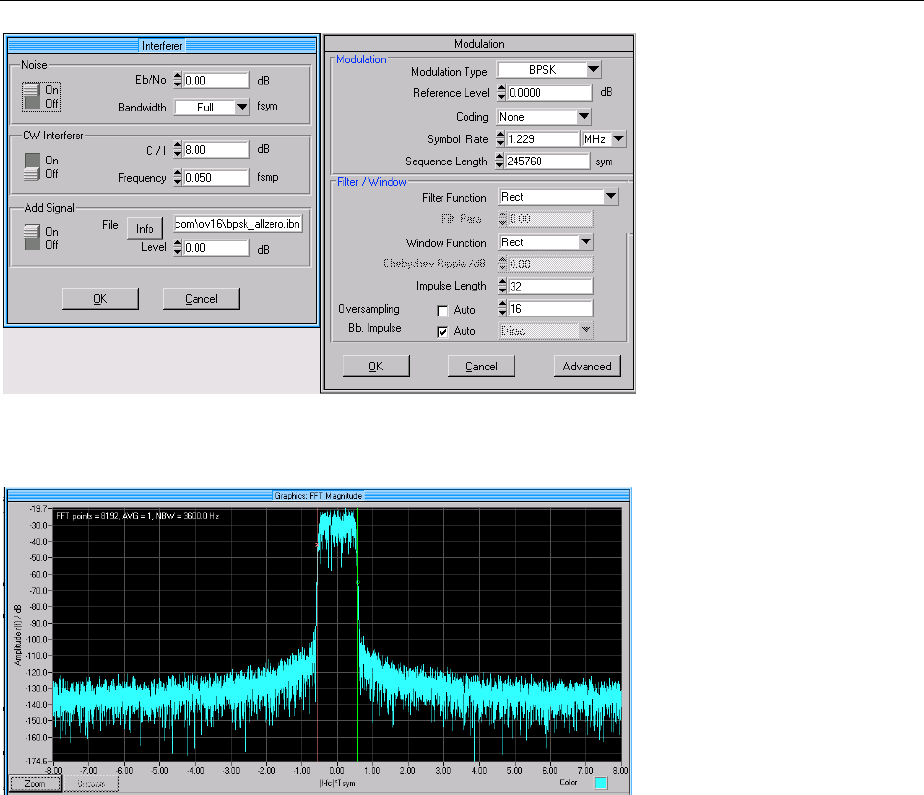The height and width of the screenshot is (795, 924).
Task: Click the Eb/No value field
Action: 216,81
